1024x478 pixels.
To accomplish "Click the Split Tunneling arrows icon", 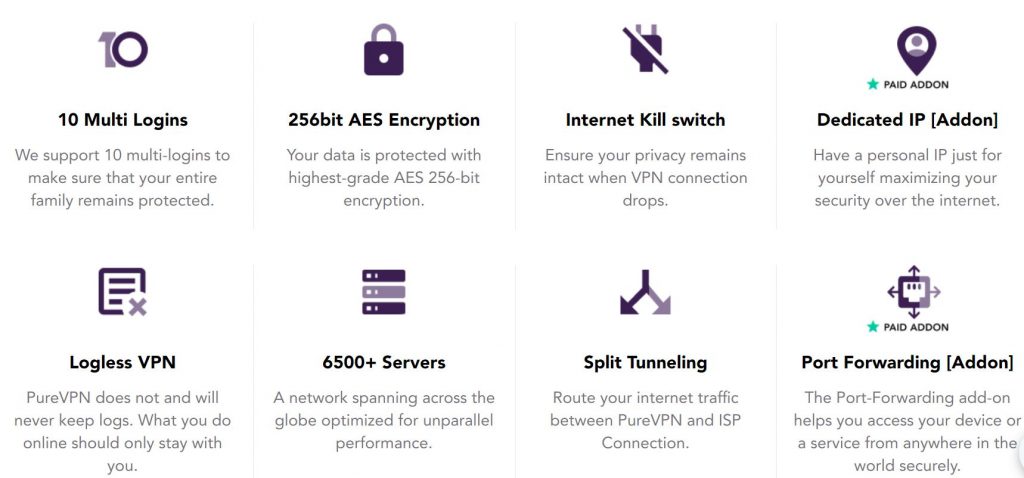I will point(645,292).
